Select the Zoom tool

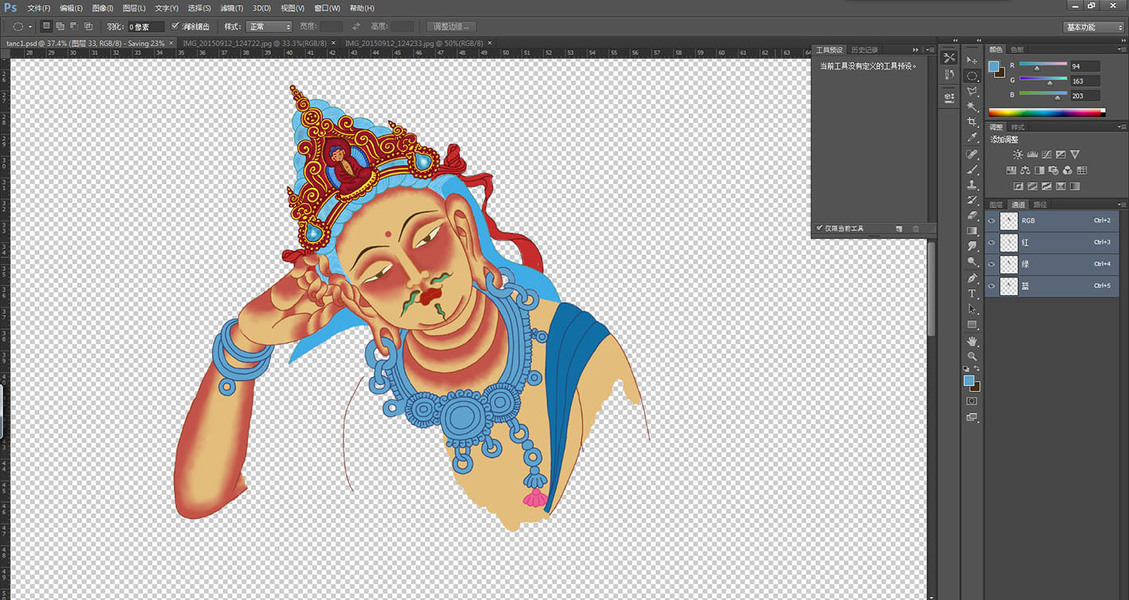click(x=972, y=356)
